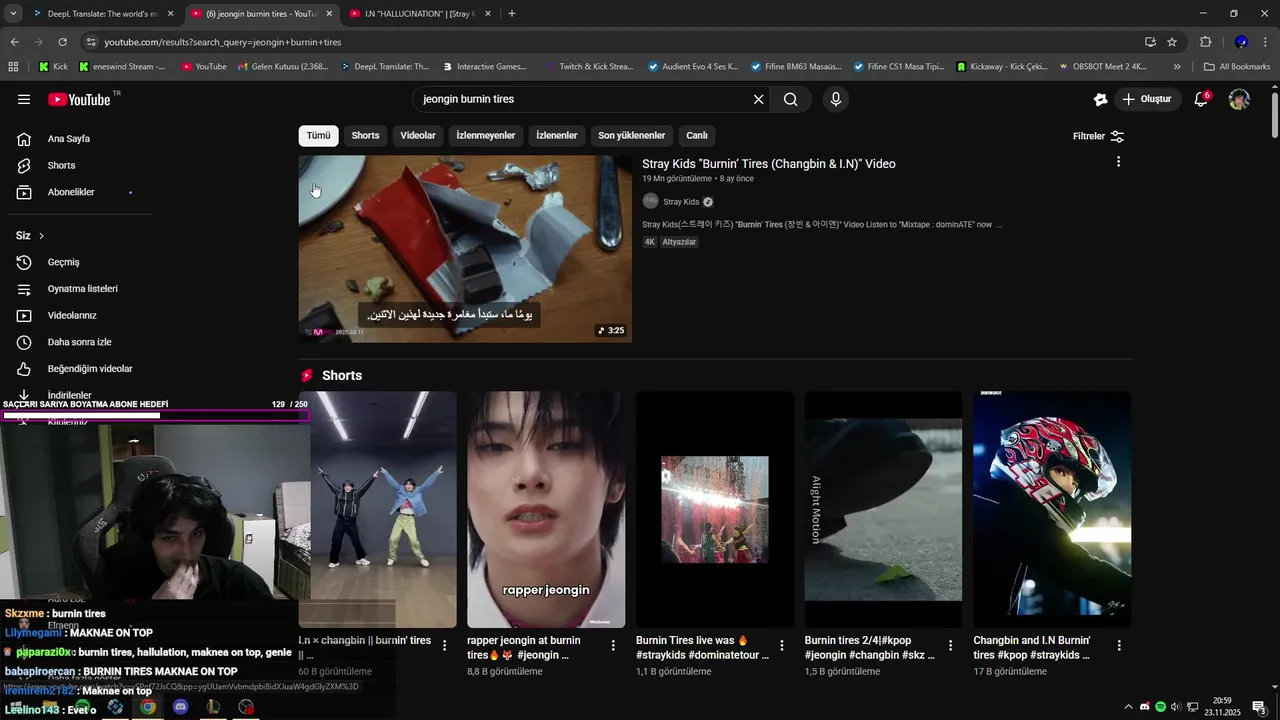
Task: Select the Canlı filter chip
Action: tap(696, 136)
